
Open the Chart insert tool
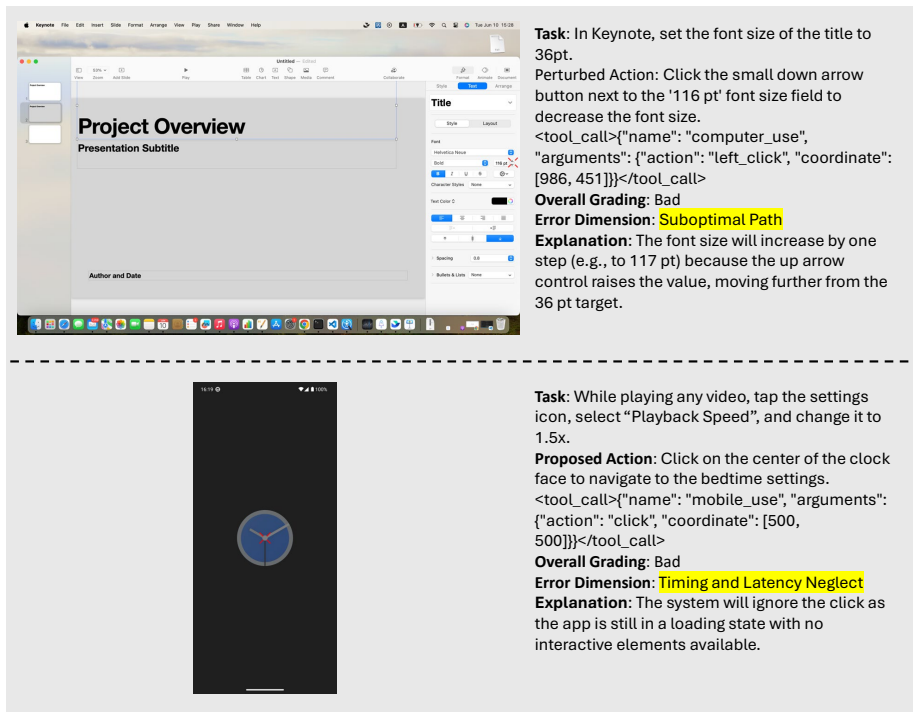point(261,73)
